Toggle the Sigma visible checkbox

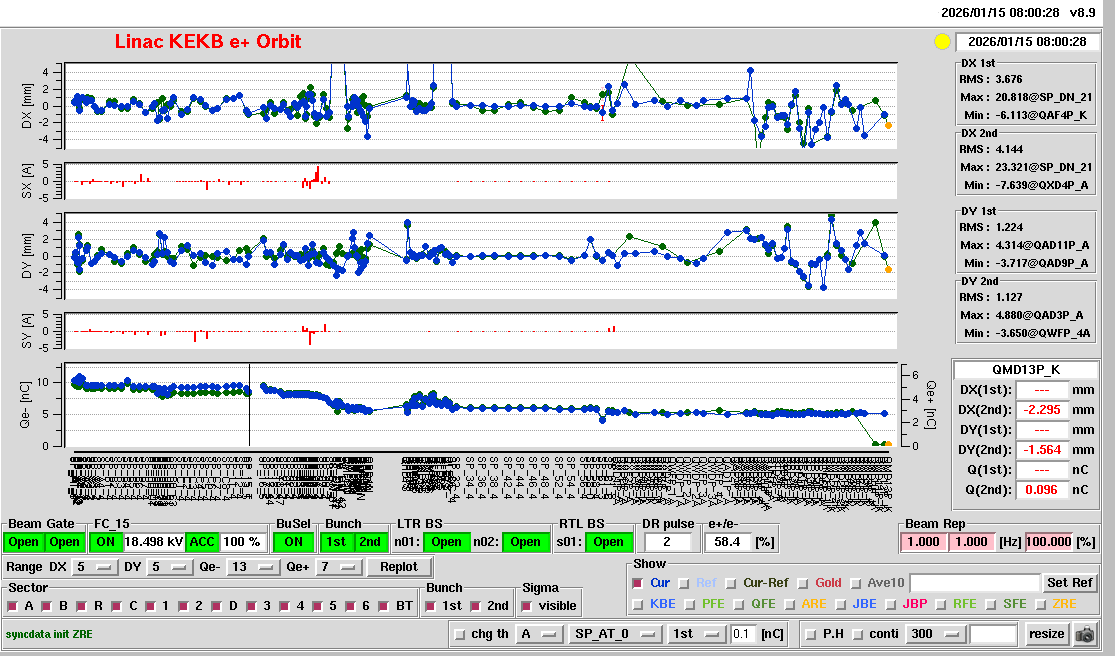pyautogui.click(x=527, y=606)
